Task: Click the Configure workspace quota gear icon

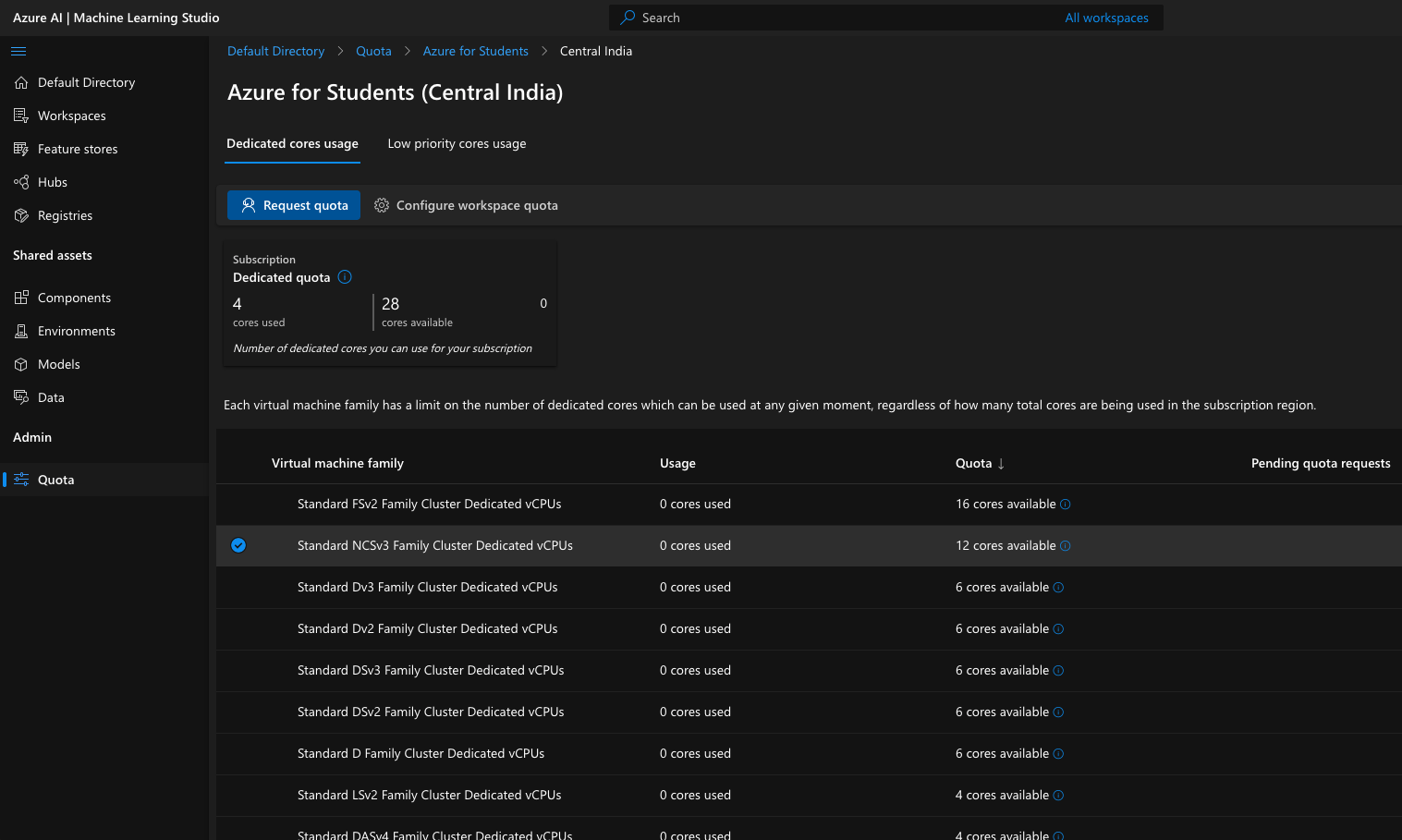Action: (x=382, y=205)
